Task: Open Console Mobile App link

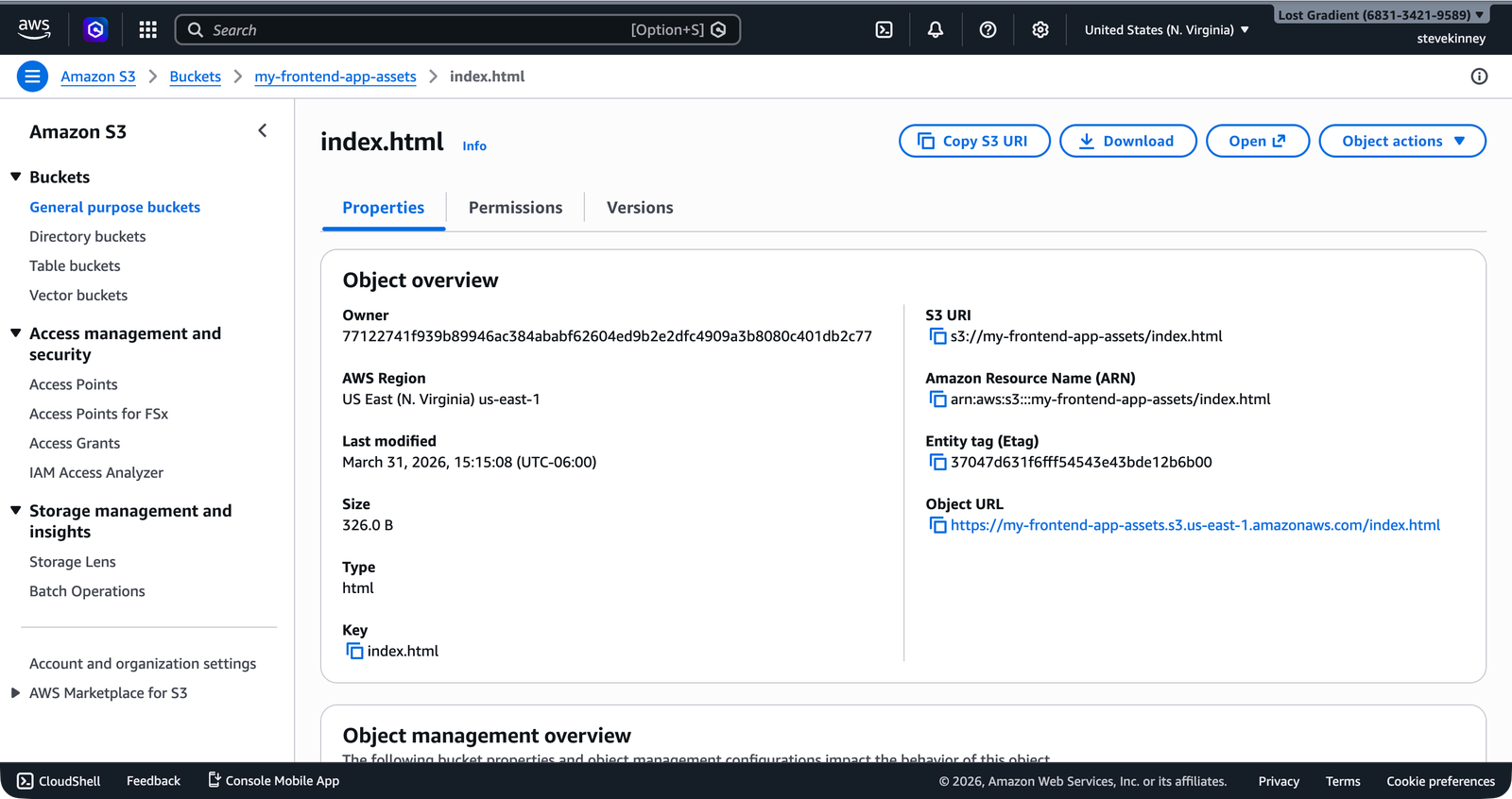Action: point(273,781)
